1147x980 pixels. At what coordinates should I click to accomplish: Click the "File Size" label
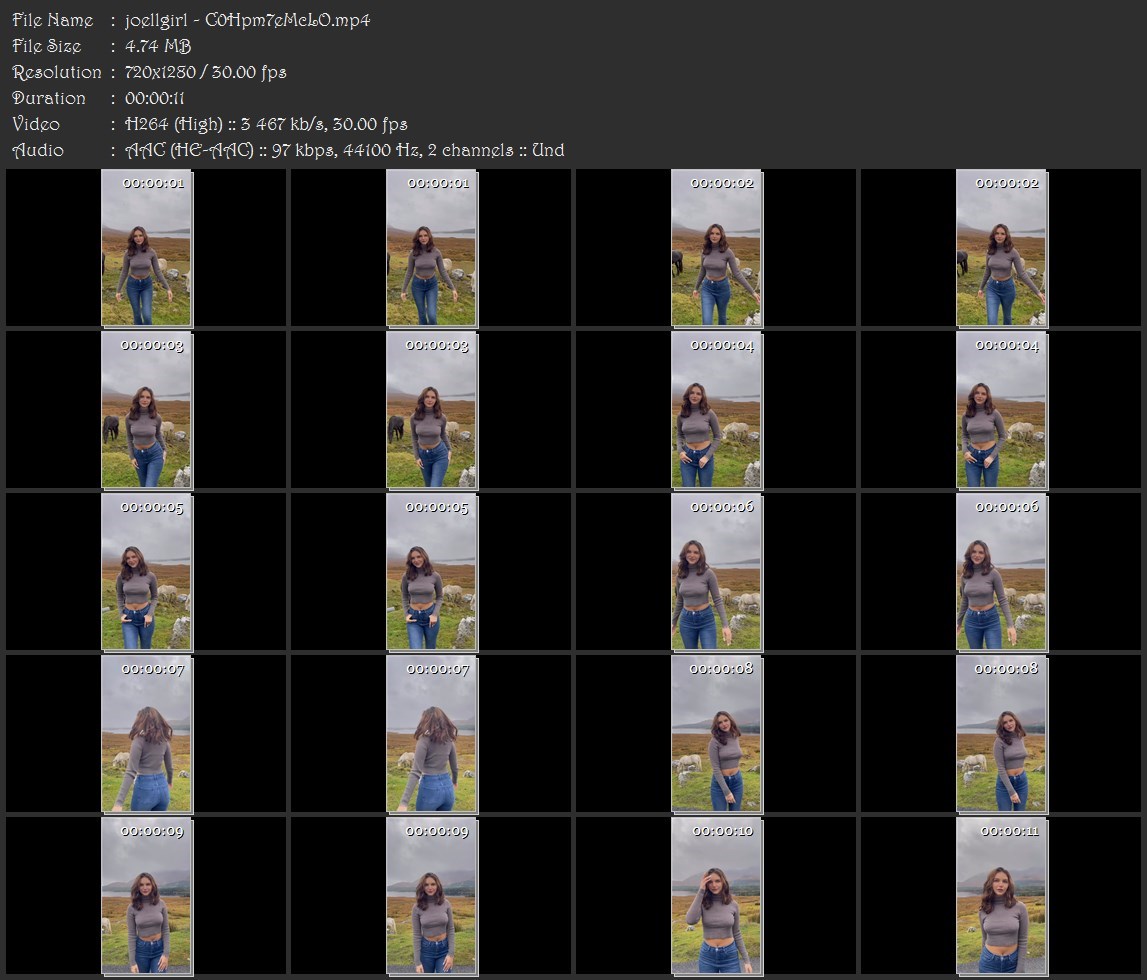pyautogui.click(x=47, y=46)
